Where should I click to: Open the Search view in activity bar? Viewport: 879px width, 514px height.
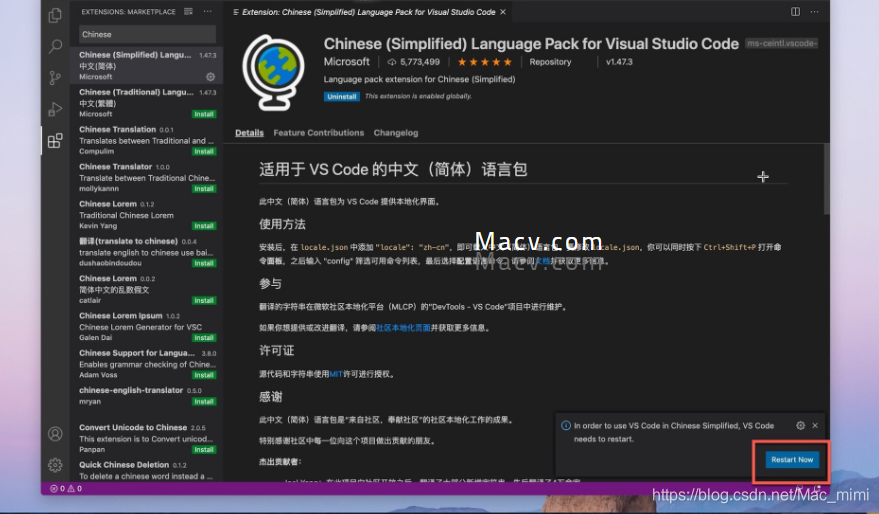pos(55,46)
